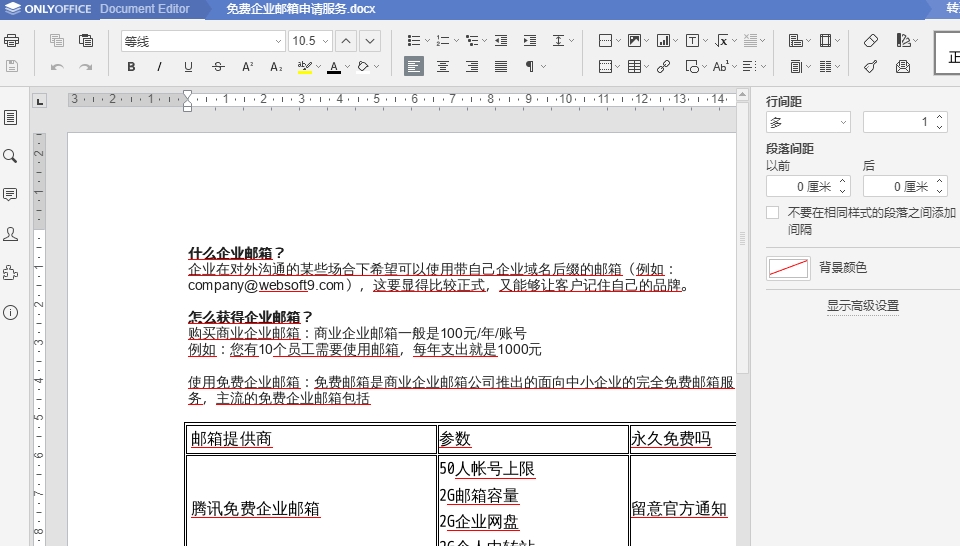Click 显示高级设置 link
Image resolution: width=960 pixels, height=546 pixels.
point(862,306)
